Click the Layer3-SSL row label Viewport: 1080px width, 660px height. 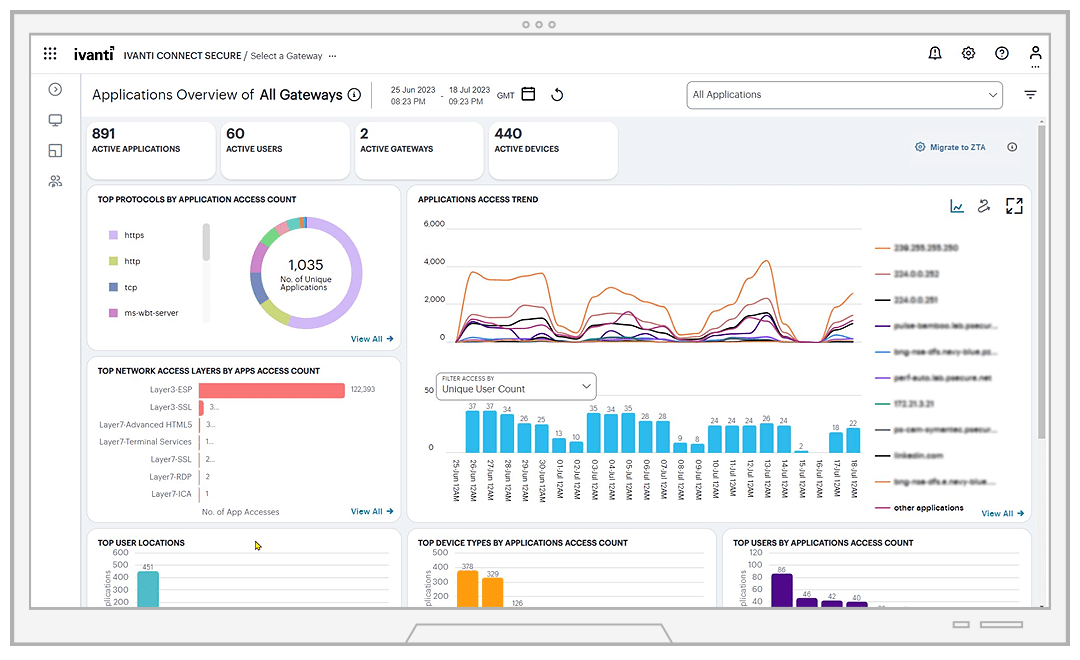[x=171, y=407]
